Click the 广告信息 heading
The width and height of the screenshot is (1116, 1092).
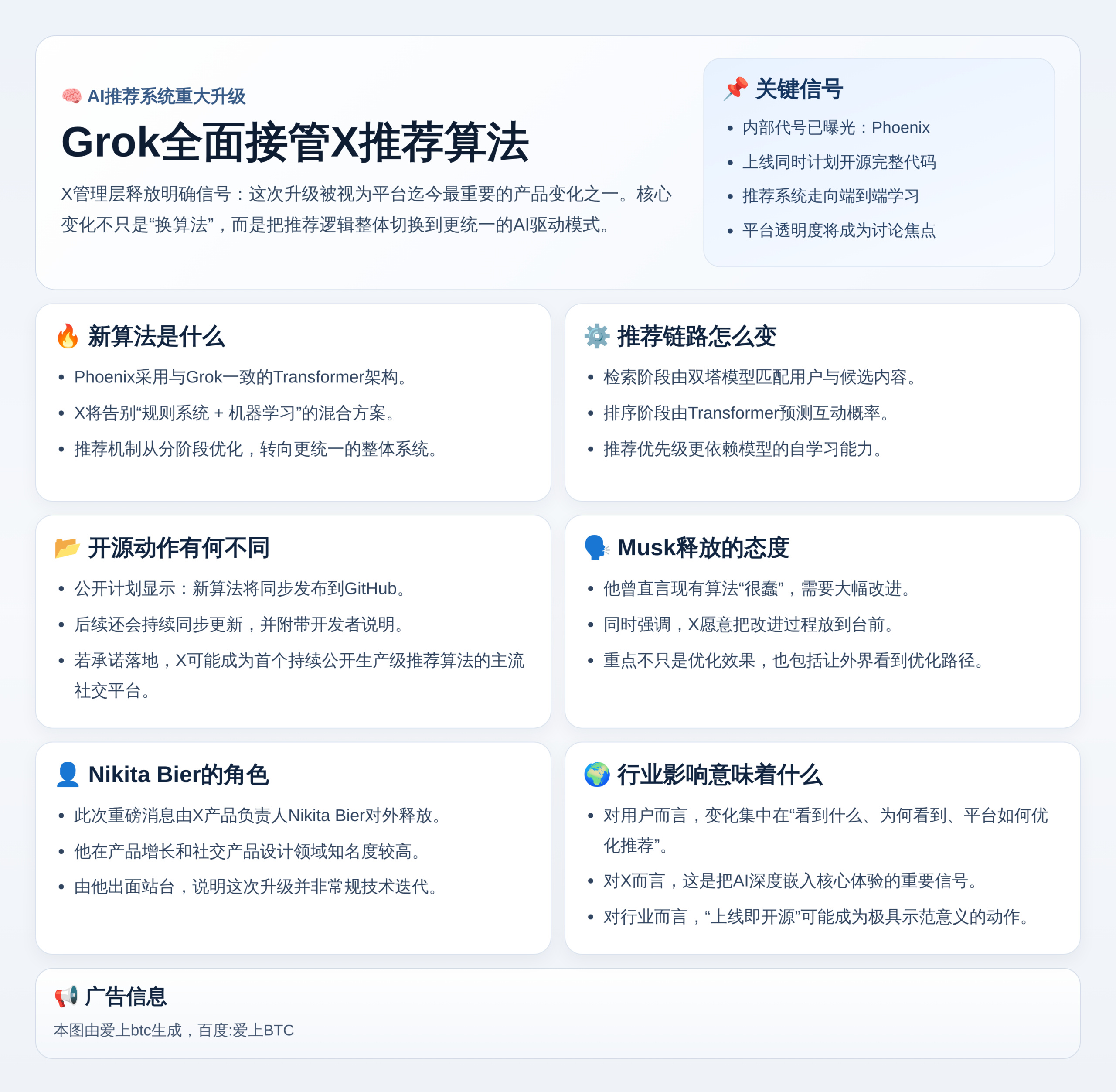[x=126, y=997]
